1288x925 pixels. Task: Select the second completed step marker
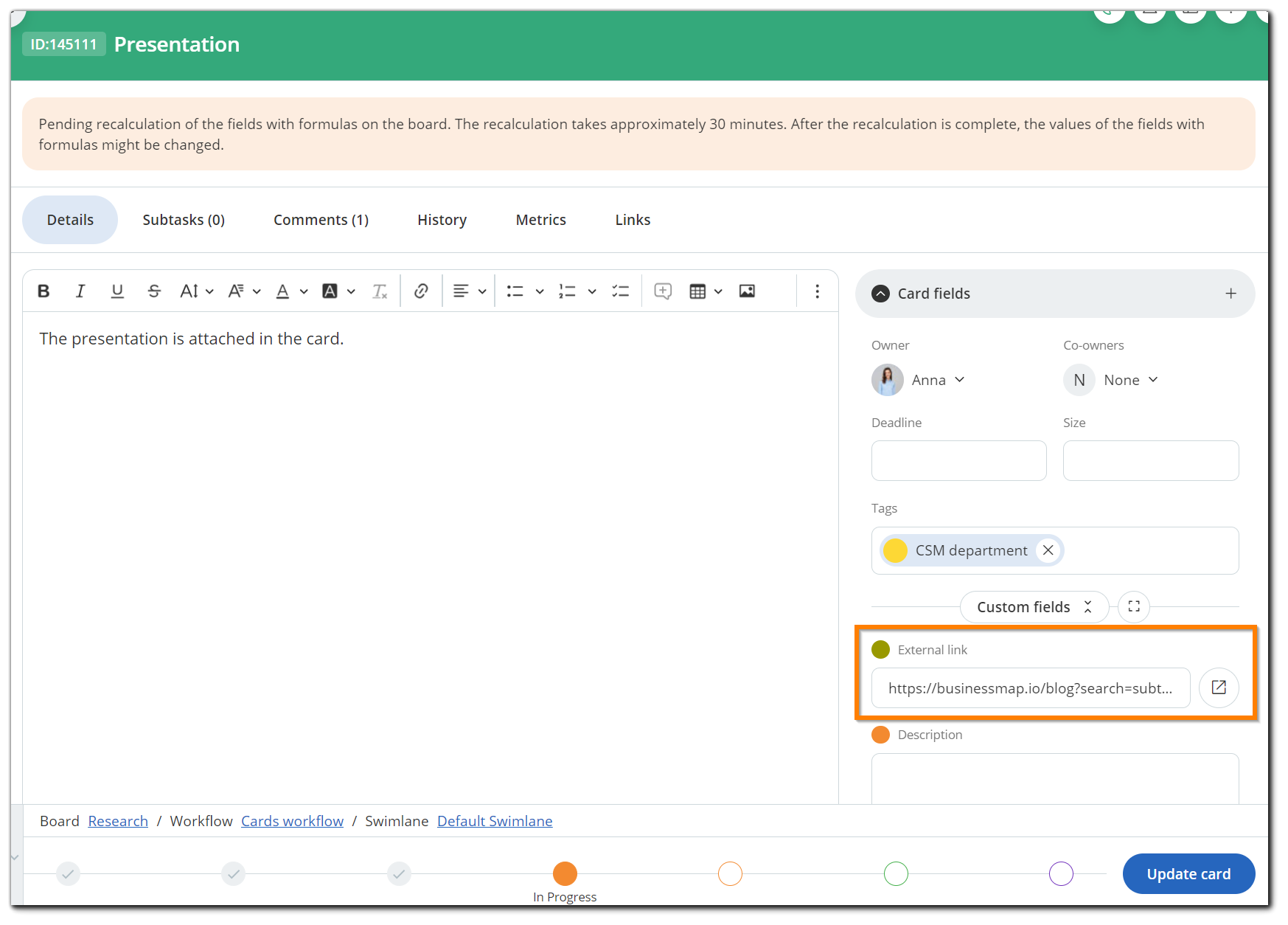233,874
